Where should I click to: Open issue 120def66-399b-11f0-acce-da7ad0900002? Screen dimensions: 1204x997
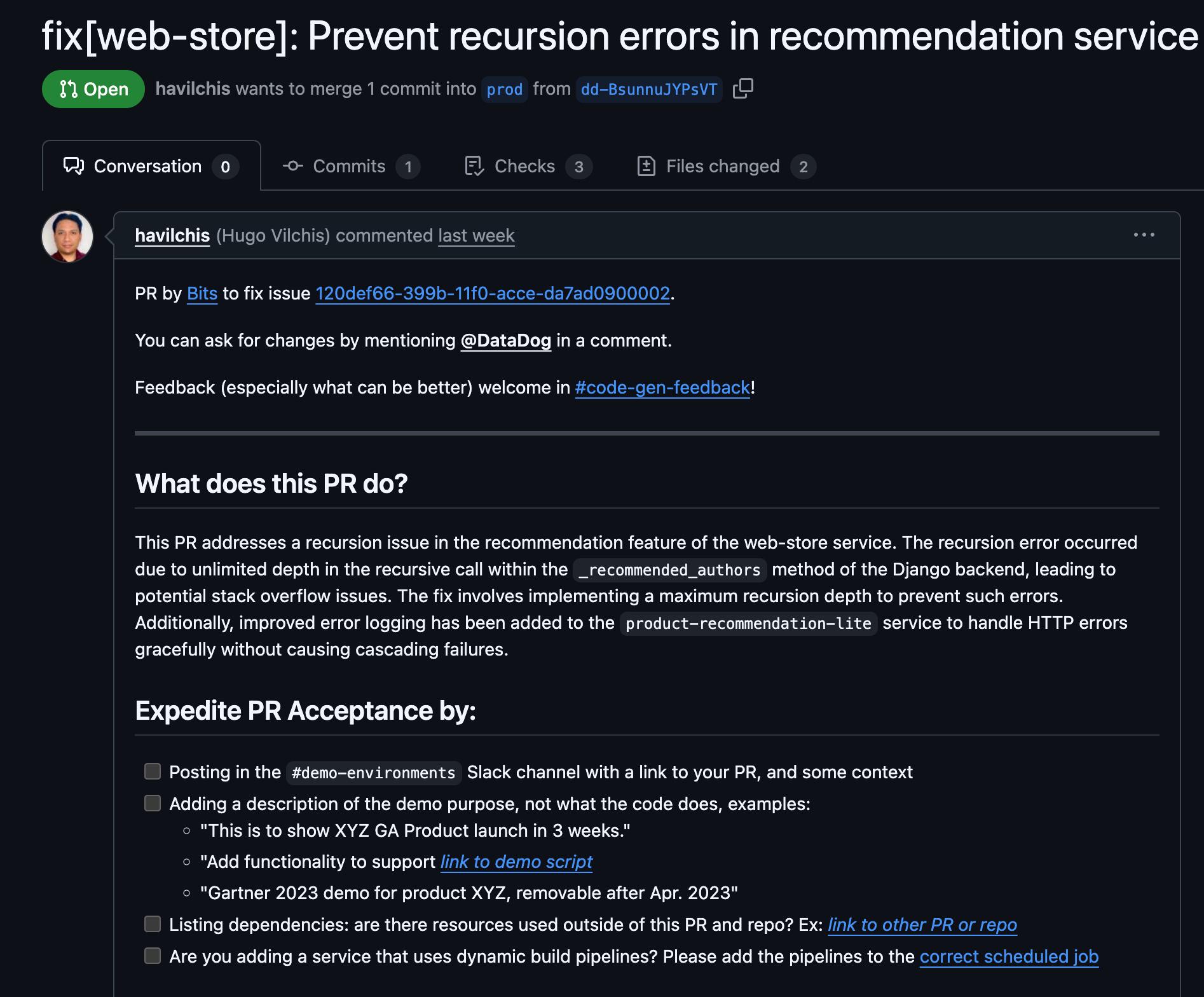pos(493,294)
